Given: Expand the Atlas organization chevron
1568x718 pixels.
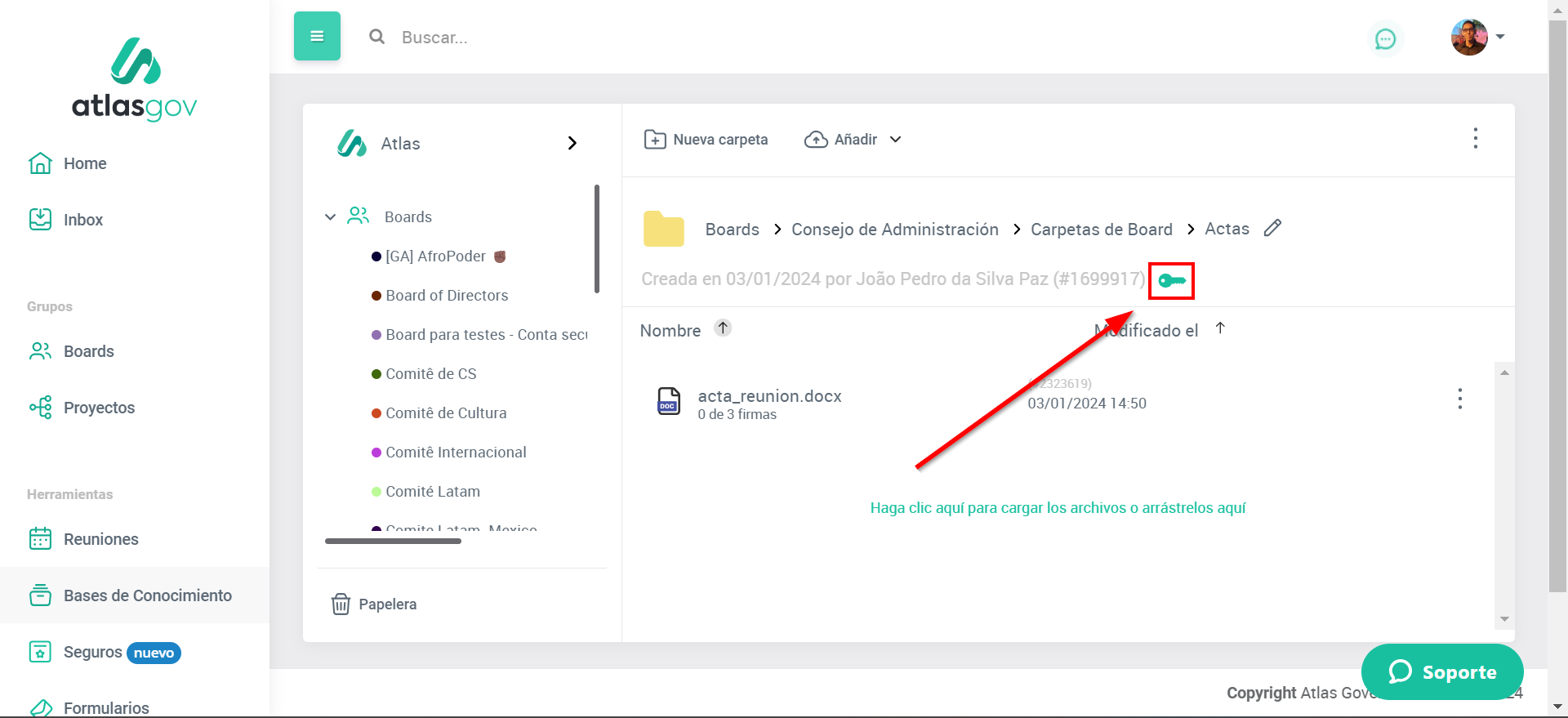Looking at the screenshot, I should click(572, 144).
